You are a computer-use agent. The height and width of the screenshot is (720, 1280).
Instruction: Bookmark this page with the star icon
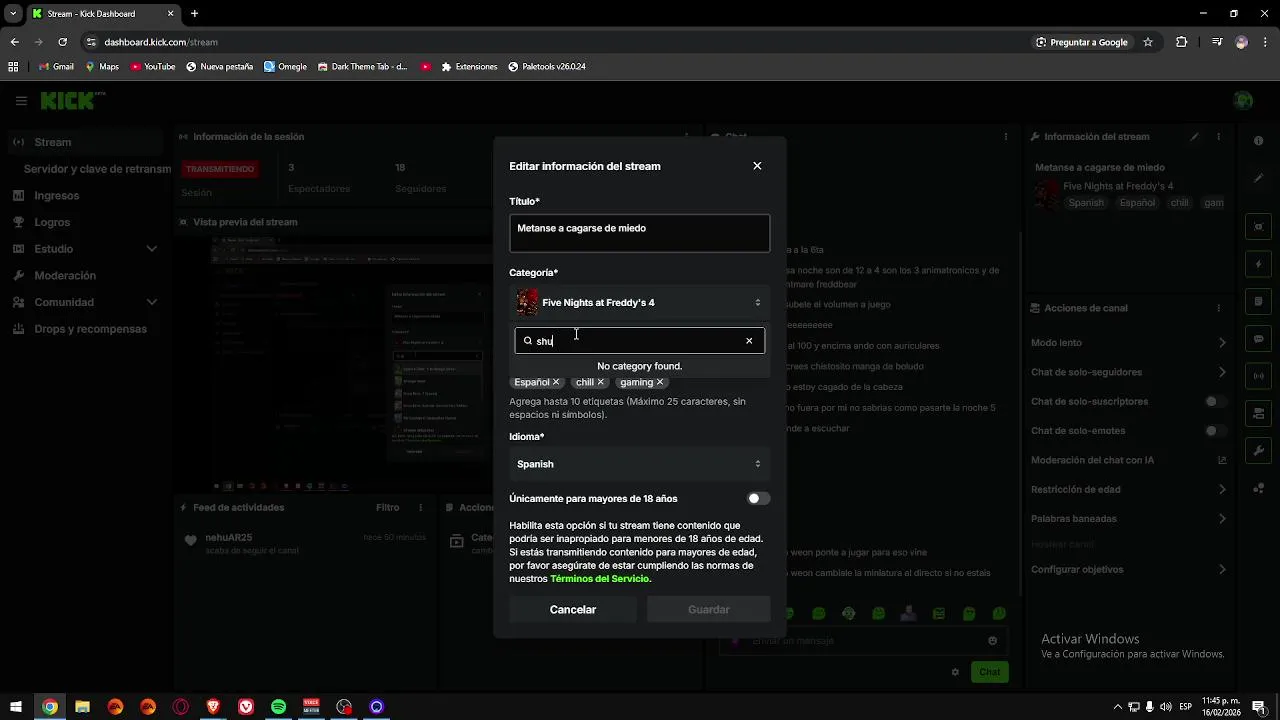pyautogui.click(x=1148, y=42)
